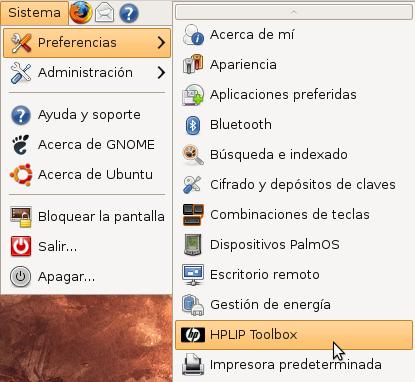Click the Búsqueda e indexado magnifier icon
This screenshot has height=382, width=415.
click(193, 155)
